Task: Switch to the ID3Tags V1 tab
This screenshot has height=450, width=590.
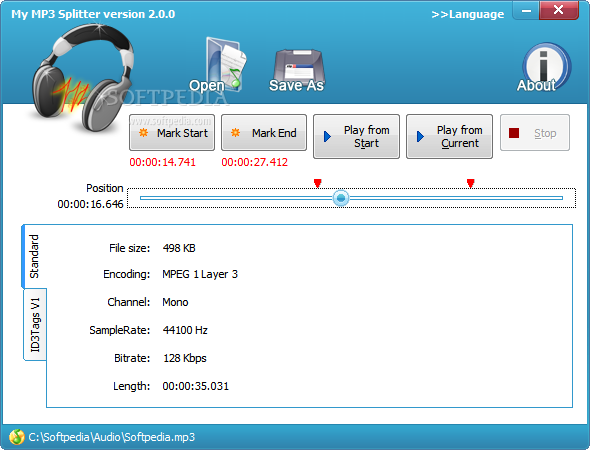Action: (x=35, y=324)
